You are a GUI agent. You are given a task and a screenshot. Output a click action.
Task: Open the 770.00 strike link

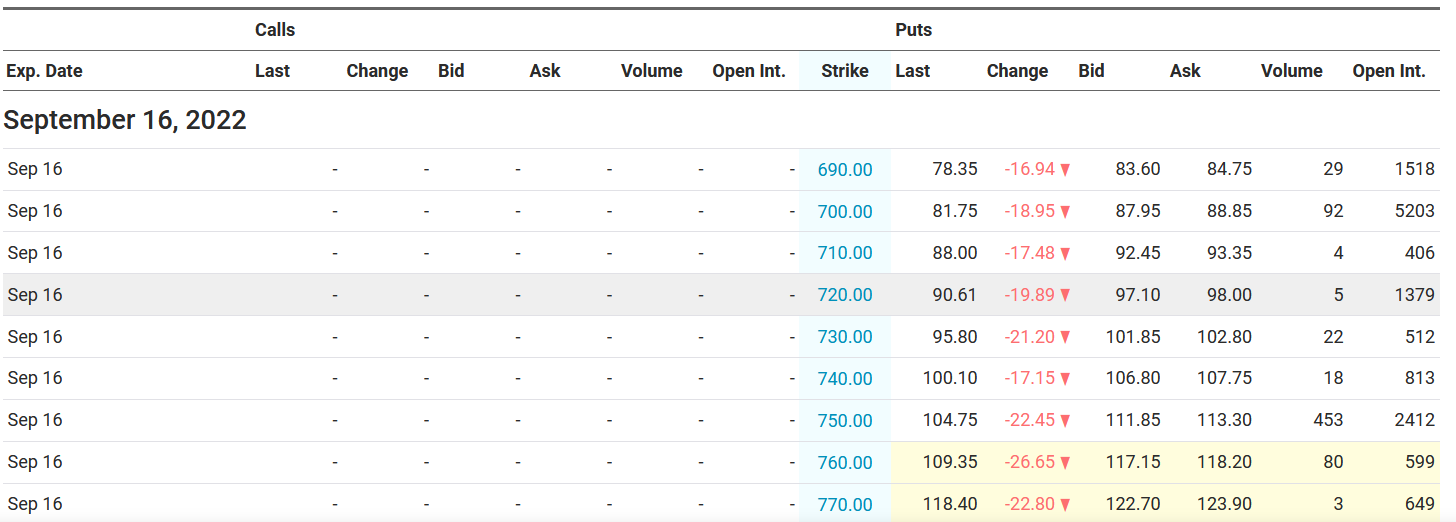pyautogui.click(x=845, y=505)
